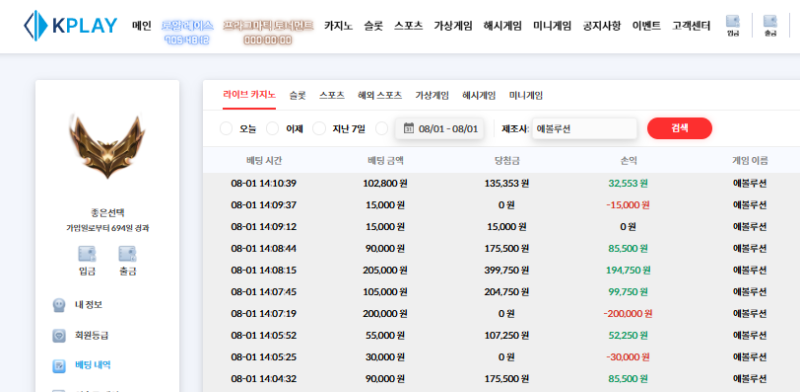Click the bet time 08-01 14:09:12
This screenshot has width=800, height=392.
point(264,227)
